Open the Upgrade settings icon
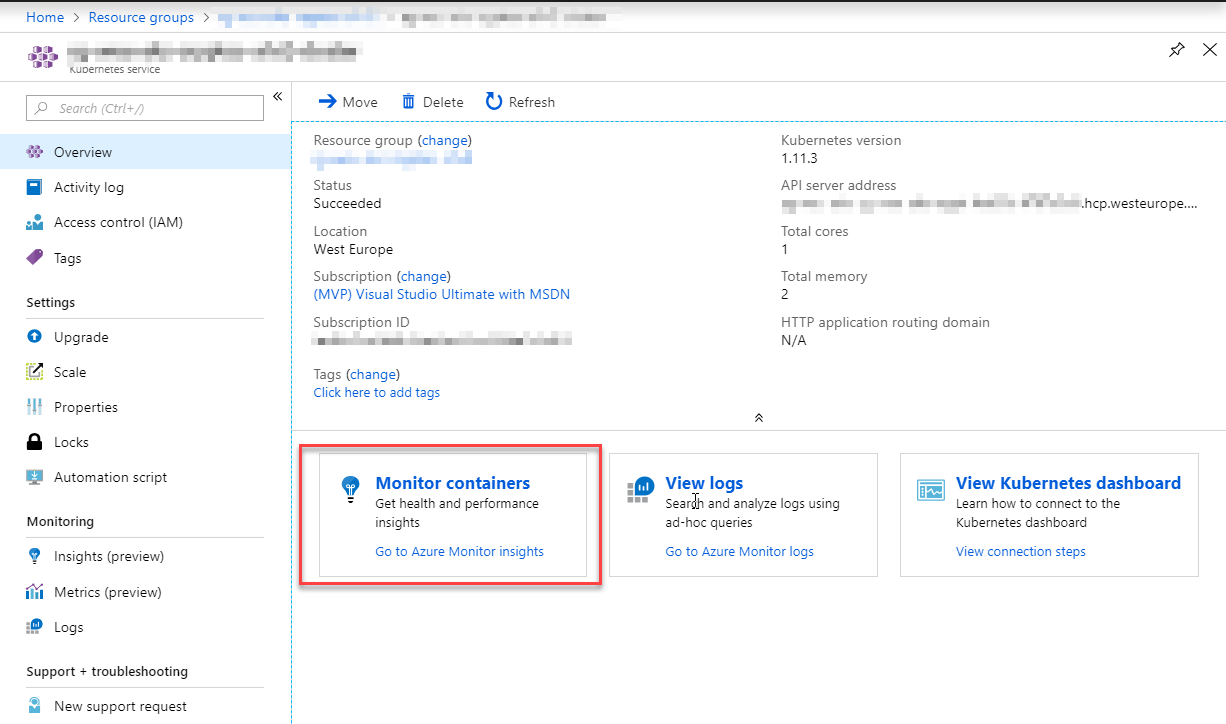 [x=35, y=337]
